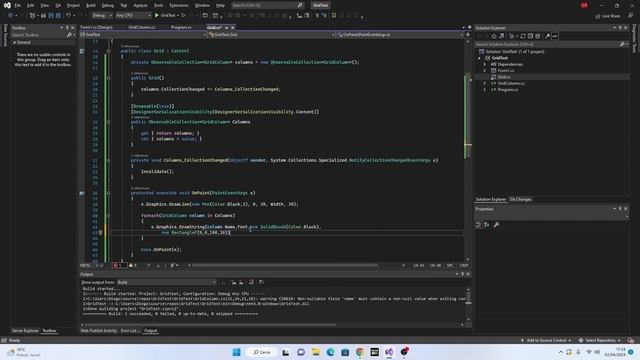Open the Error List tab
This screenshot has height=360, width=640.
pos(130,331)
